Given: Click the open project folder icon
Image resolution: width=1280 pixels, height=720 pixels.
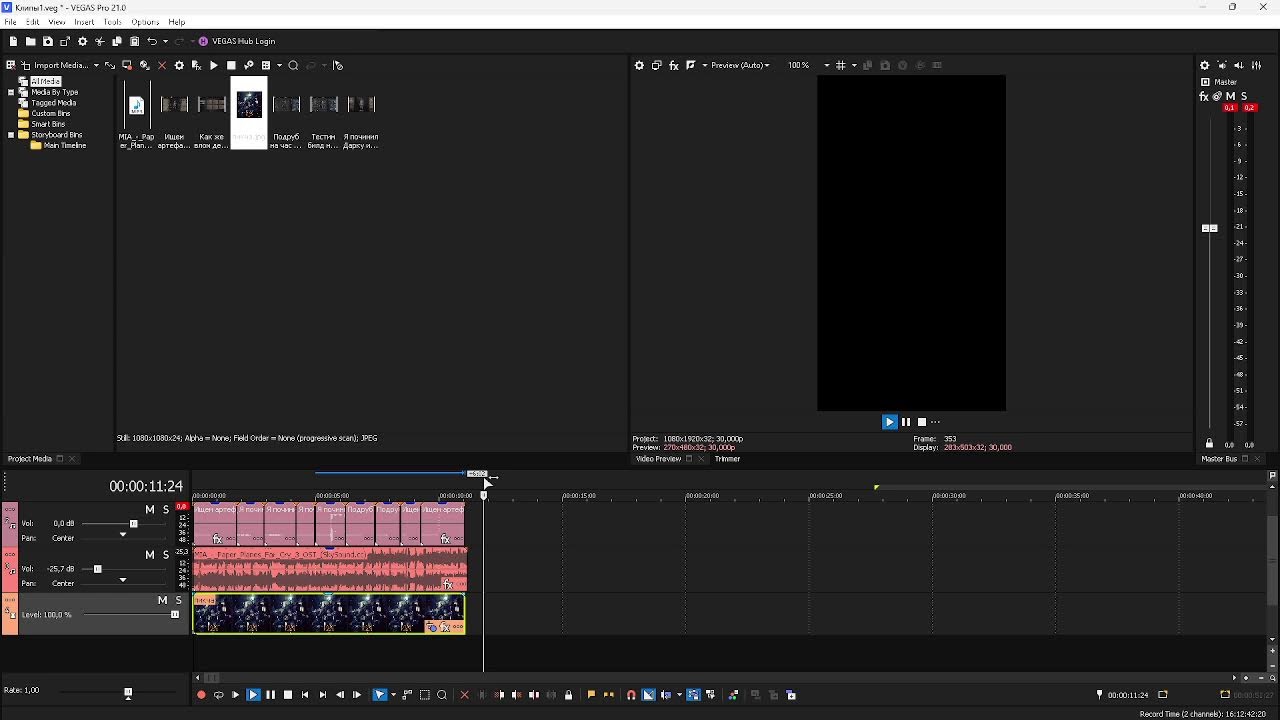Looking at the screenshot, I should pos(30,41).
